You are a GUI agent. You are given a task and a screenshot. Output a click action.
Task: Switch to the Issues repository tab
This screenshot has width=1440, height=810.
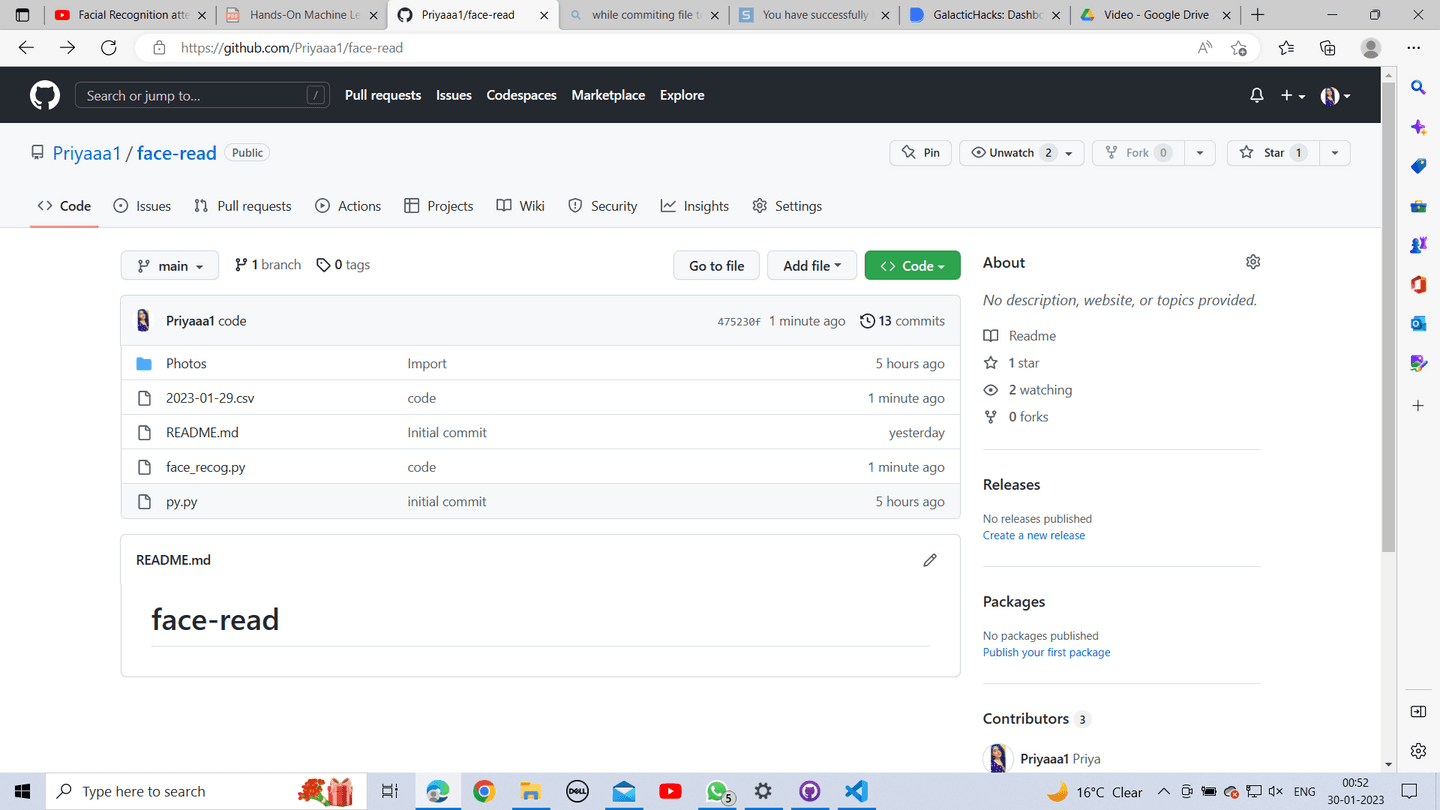(142, 206)
